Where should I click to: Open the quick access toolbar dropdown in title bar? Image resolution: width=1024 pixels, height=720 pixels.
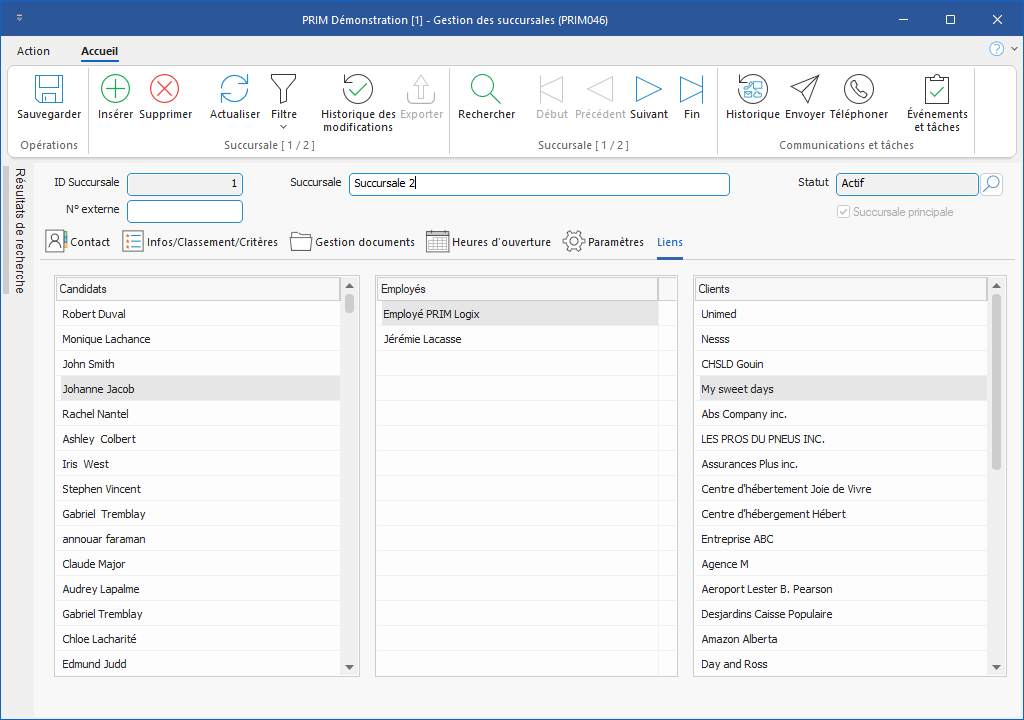21,19
